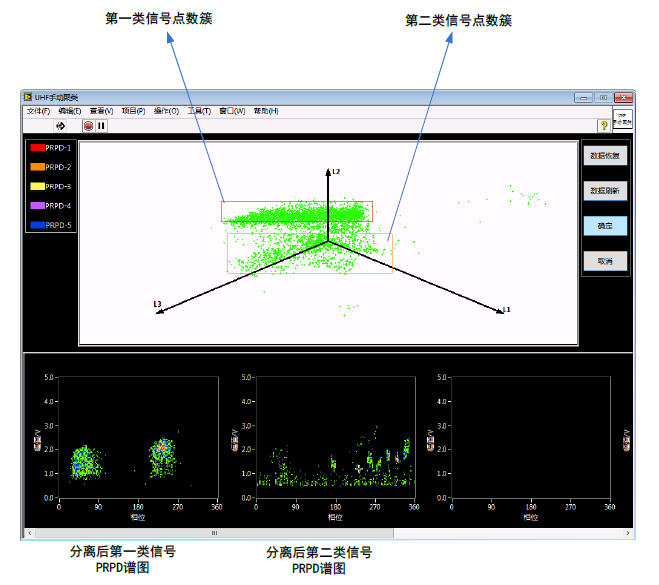659x585 pixels.
Task: Click the 数据刷新 button
Action: pos(605,190)
